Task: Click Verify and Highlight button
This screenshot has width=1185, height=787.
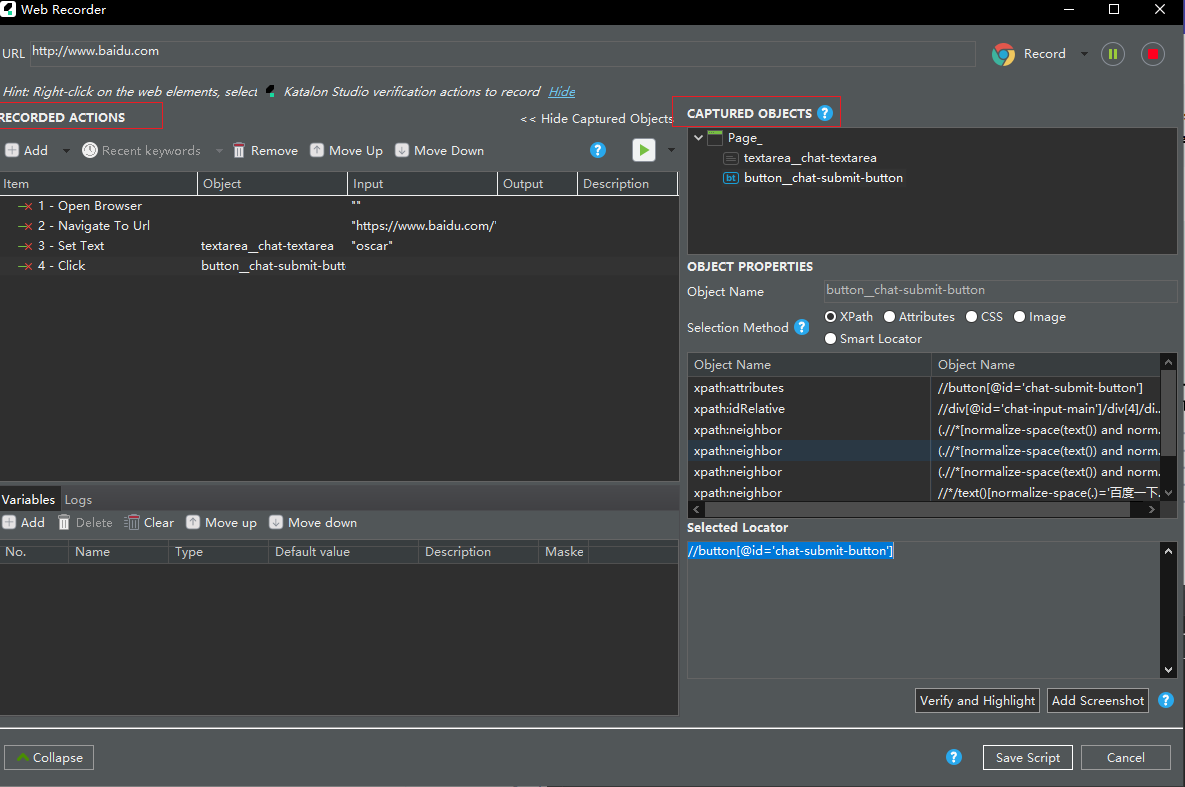Action: tap(977, 701)
